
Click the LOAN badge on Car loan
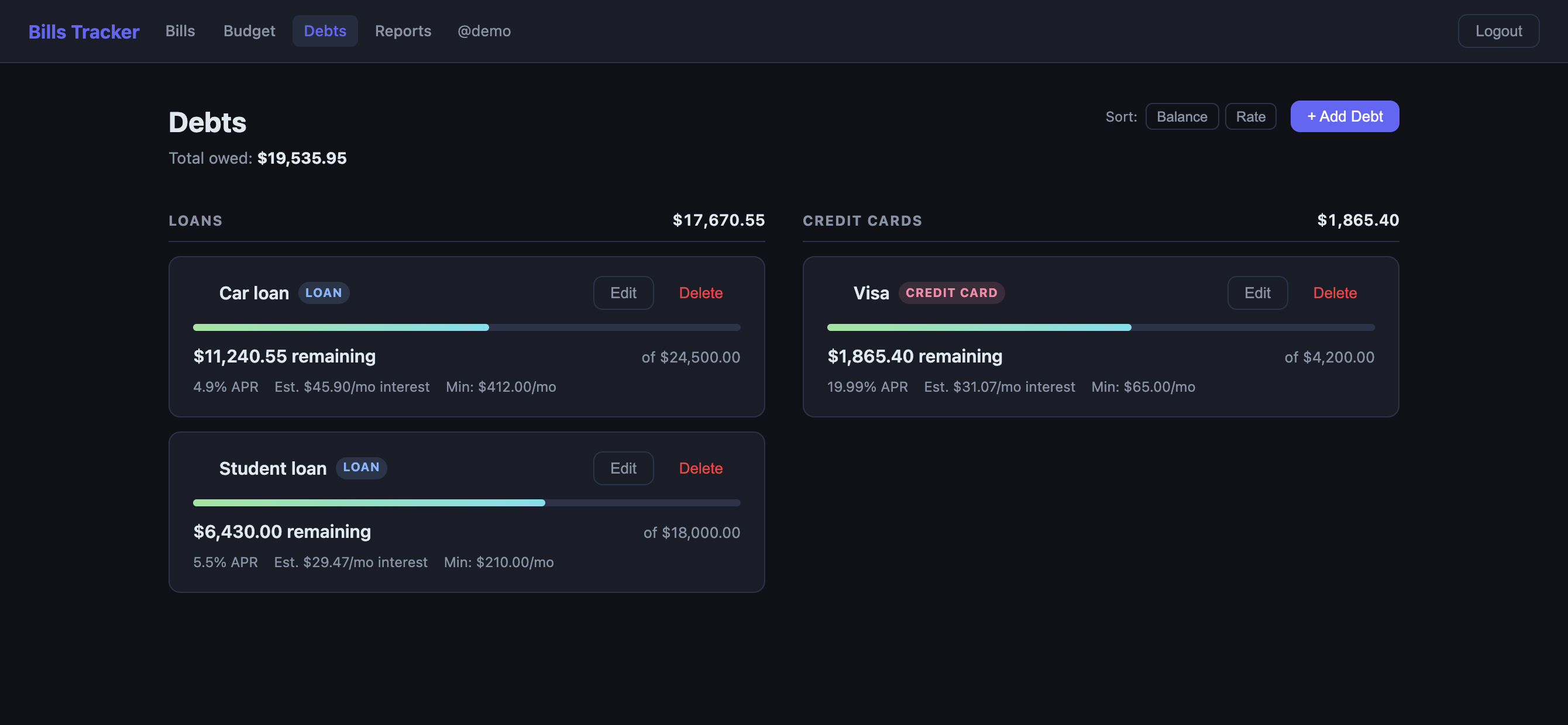pyautogui.click(x=323, y=293)
